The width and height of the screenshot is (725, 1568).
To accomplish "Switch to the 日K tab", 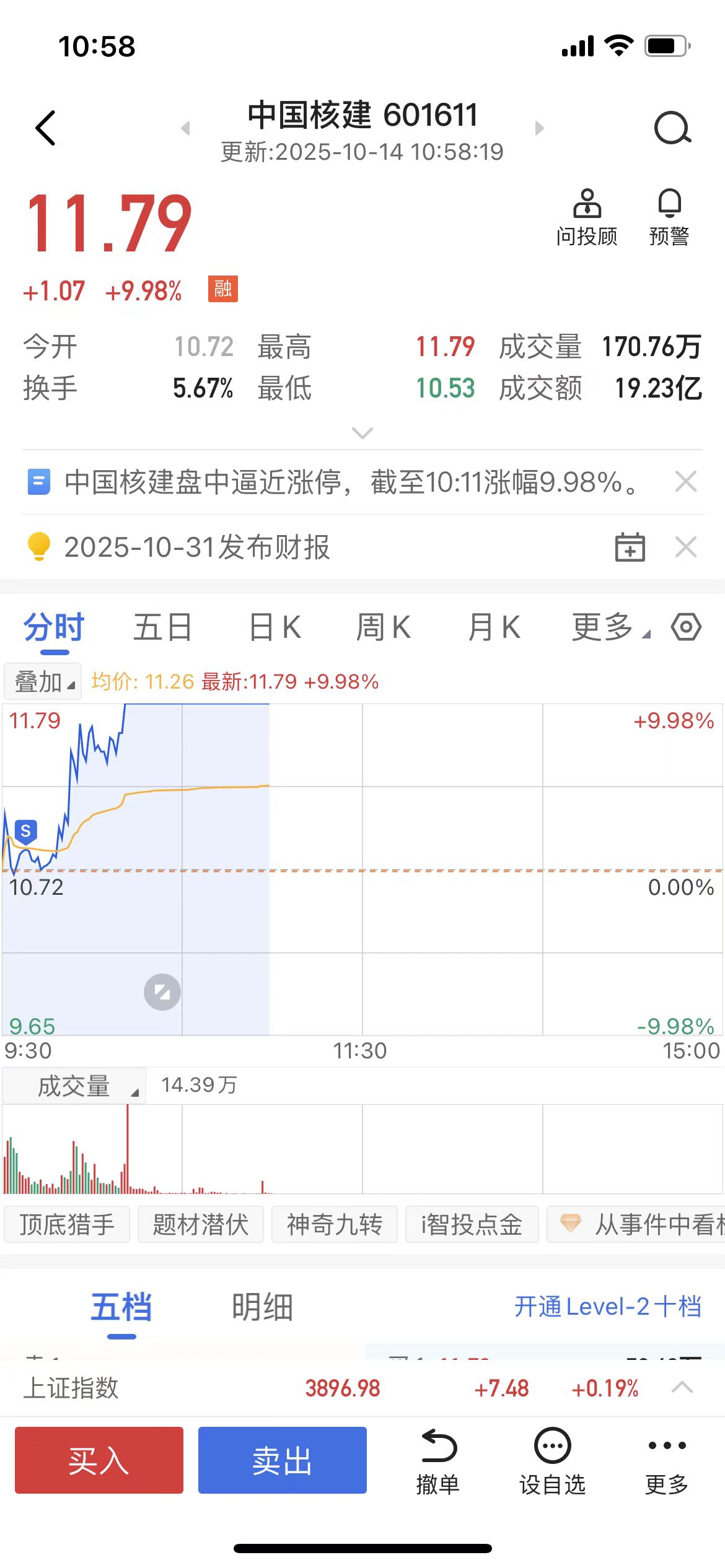I will click(x=275, y=627).
